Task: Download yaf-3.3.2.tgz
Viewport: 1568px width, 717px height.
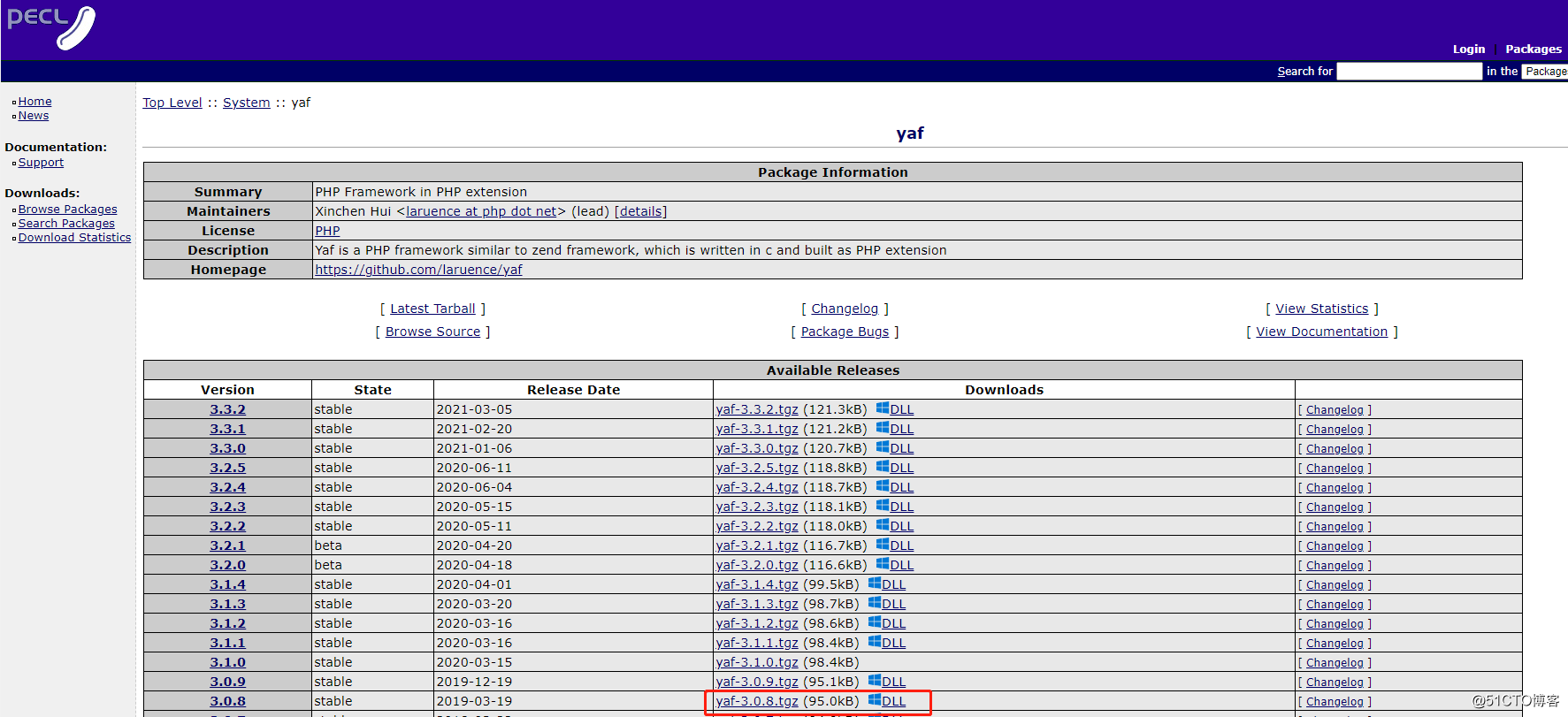Action: [x=757, y=409]
